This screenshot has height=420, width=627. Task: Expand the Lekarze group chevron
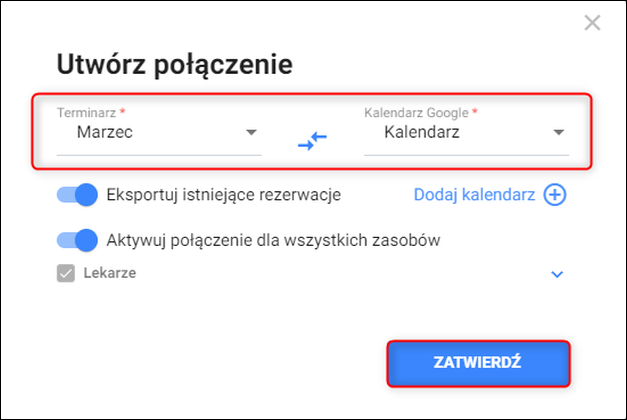tap(557, 274)
